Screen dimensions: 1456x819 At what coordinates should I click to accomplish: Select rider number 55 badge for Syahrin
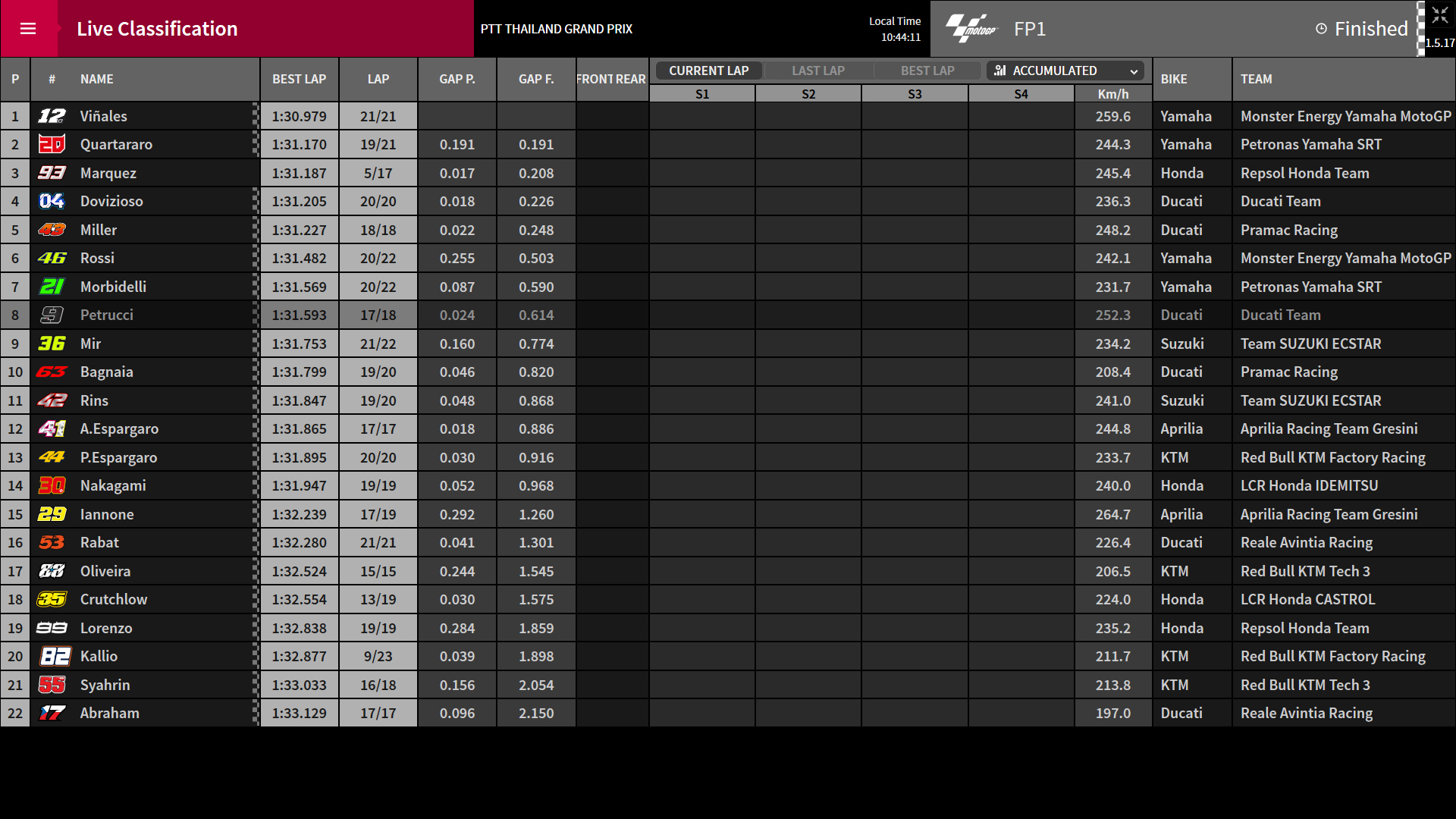pyautogui.click(x=52, y=685)
